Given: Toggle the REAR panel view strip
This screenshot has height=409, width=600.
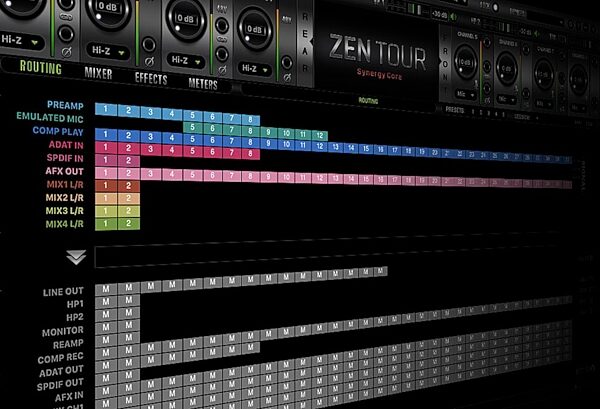Looking at the screenshot, I should click(x=305, y=43).
